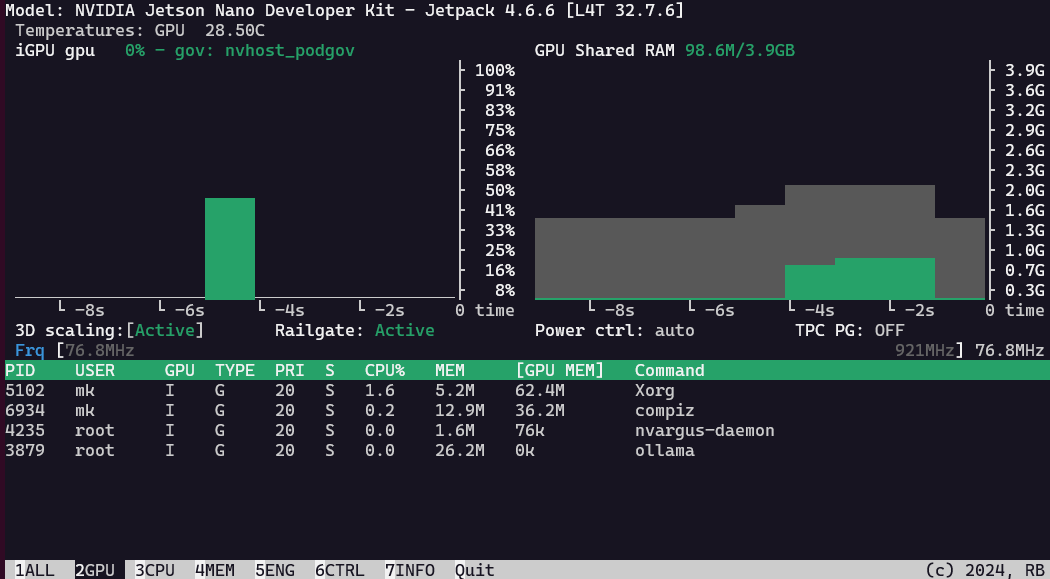Select the Xorg process row

pyautogui.click(x=654, y=390)
